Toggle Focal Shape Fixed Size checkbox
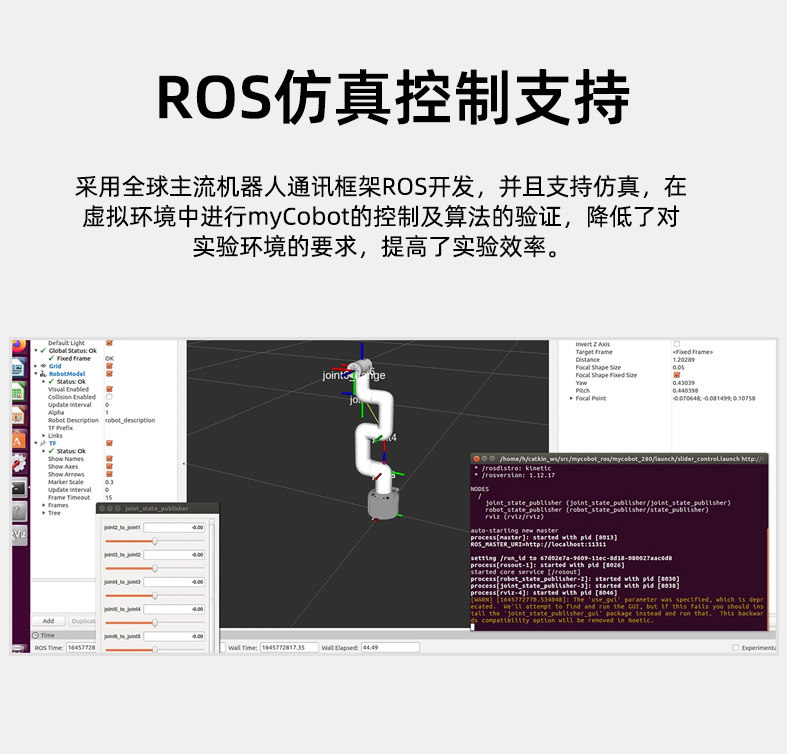 (676, 375)
